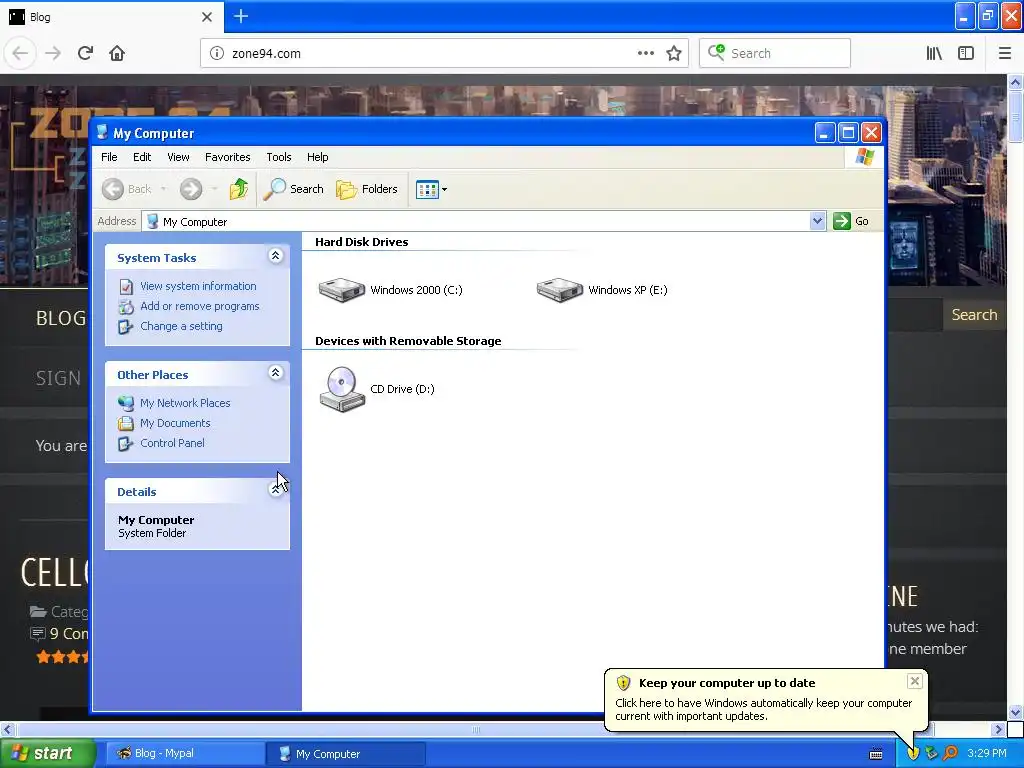Go to browser home page

[x=117, y=54]
